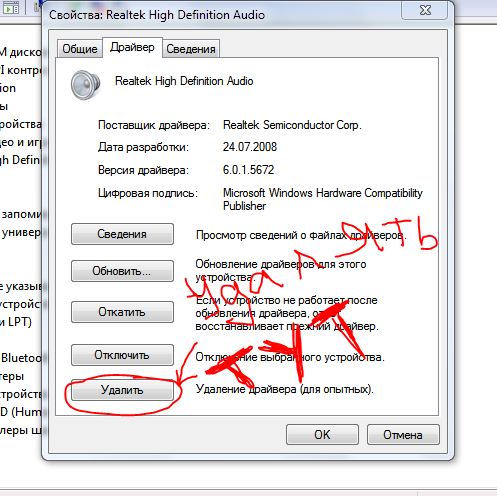Select the driver version 6.0.1.5672 text
Image resolution: width=497 pixels, height=496 pixels.
[x=248, y=170]
